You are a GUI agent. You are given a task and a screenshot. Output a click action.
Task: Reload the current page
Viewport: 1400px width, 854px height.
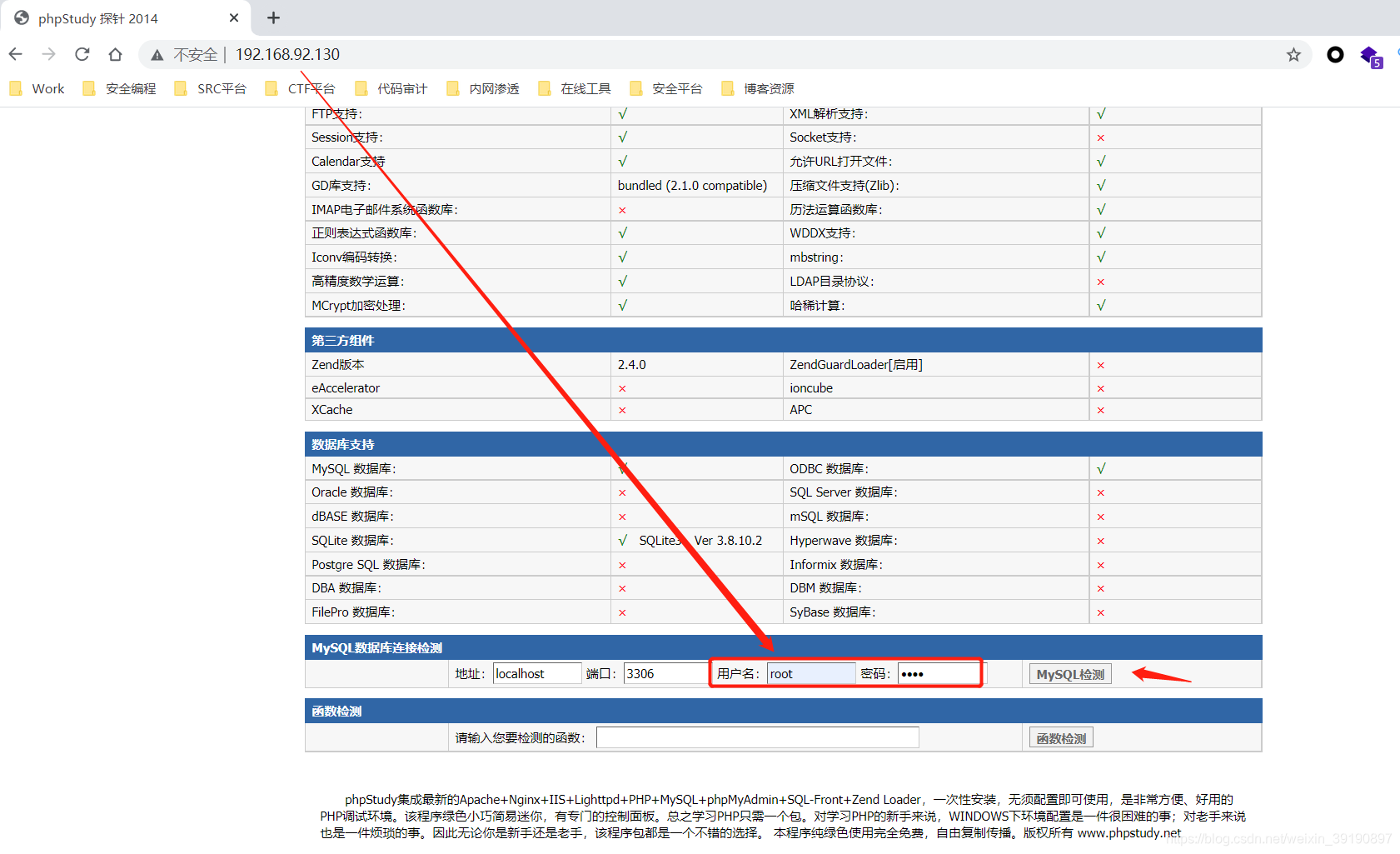pos(82,54)
